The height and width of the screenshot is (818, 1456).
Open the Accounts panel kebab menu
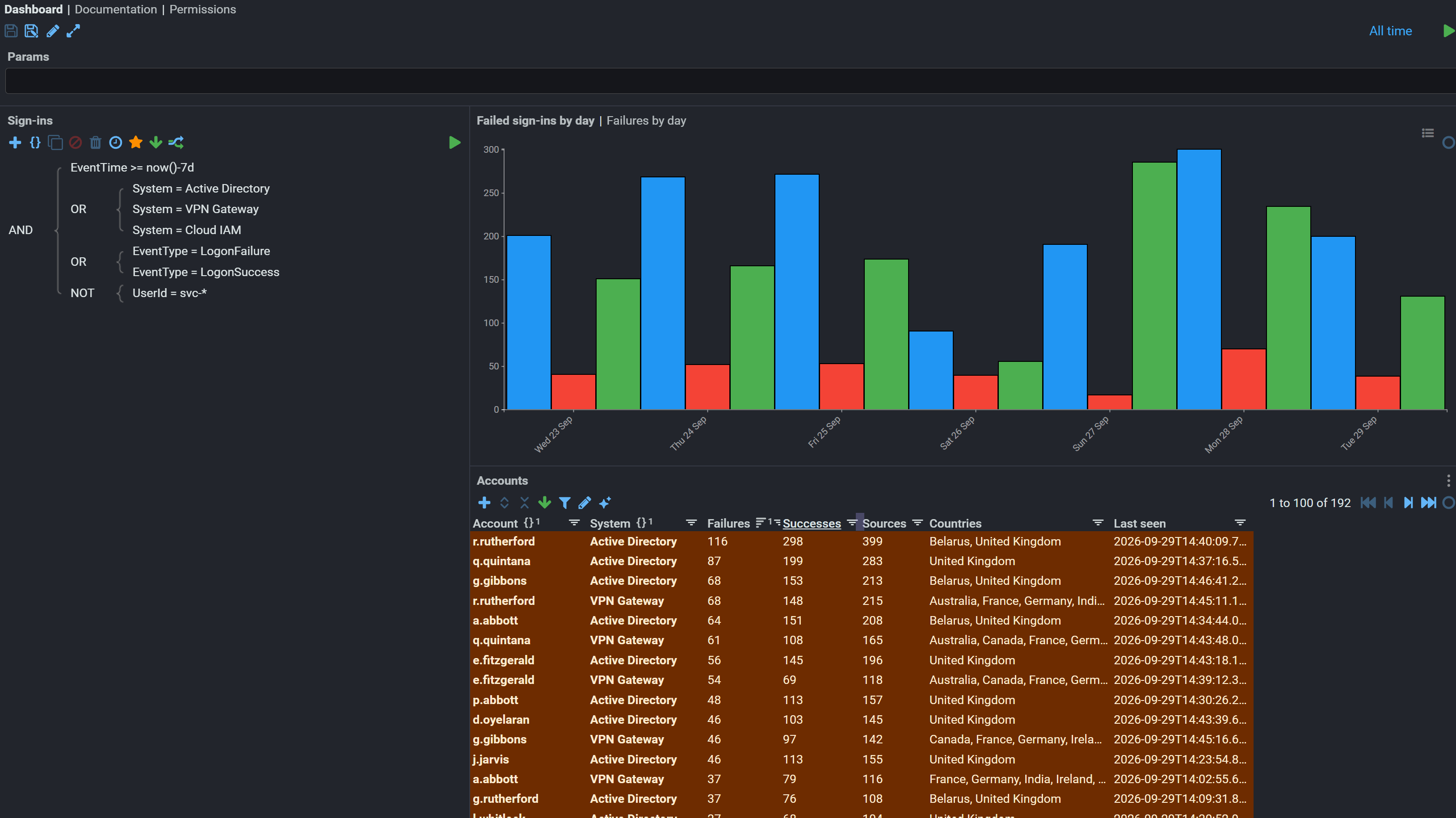[x=1448, y=481]
